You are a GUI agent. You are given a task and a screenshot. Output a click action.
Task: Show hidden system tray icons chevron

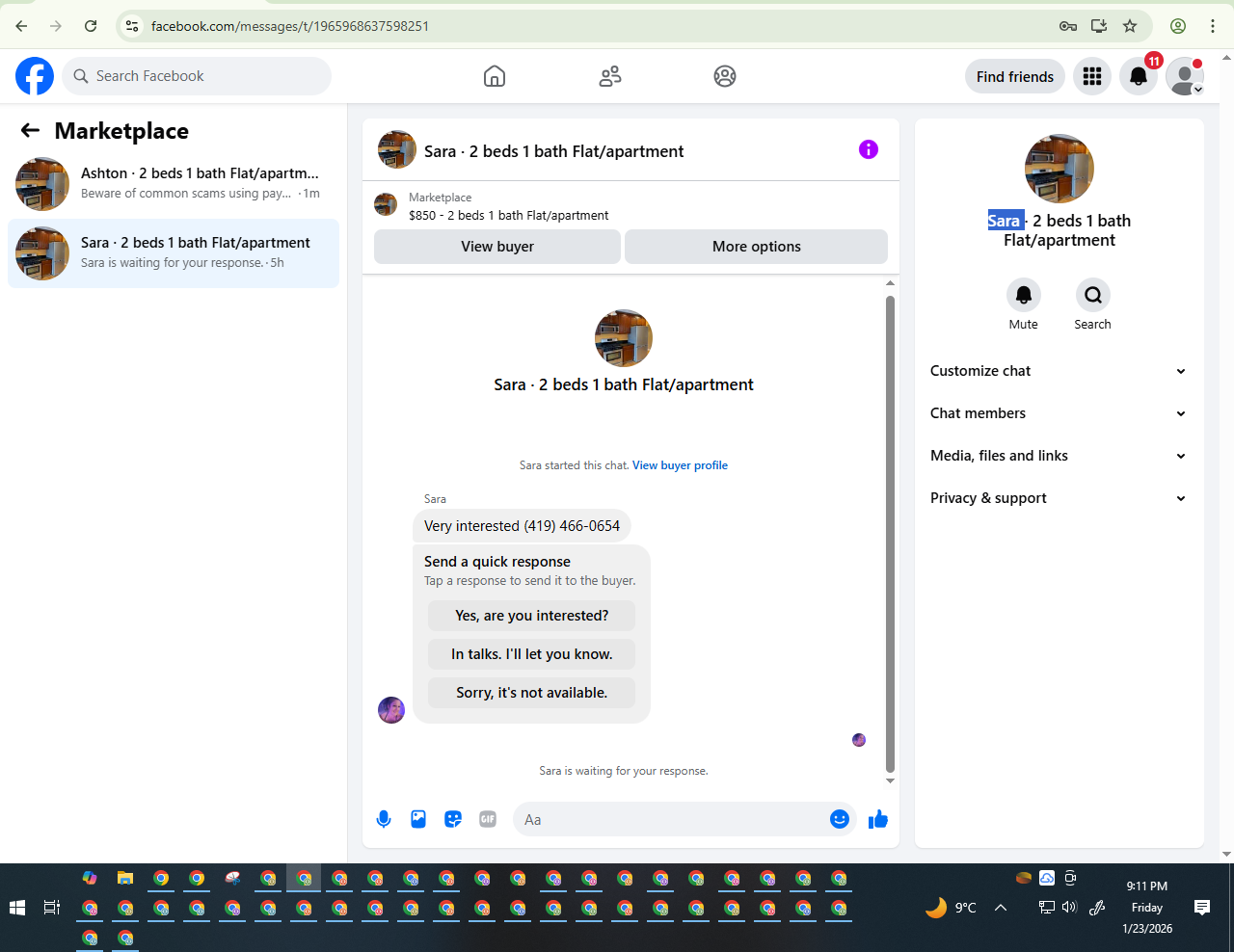click(1001, 908)
